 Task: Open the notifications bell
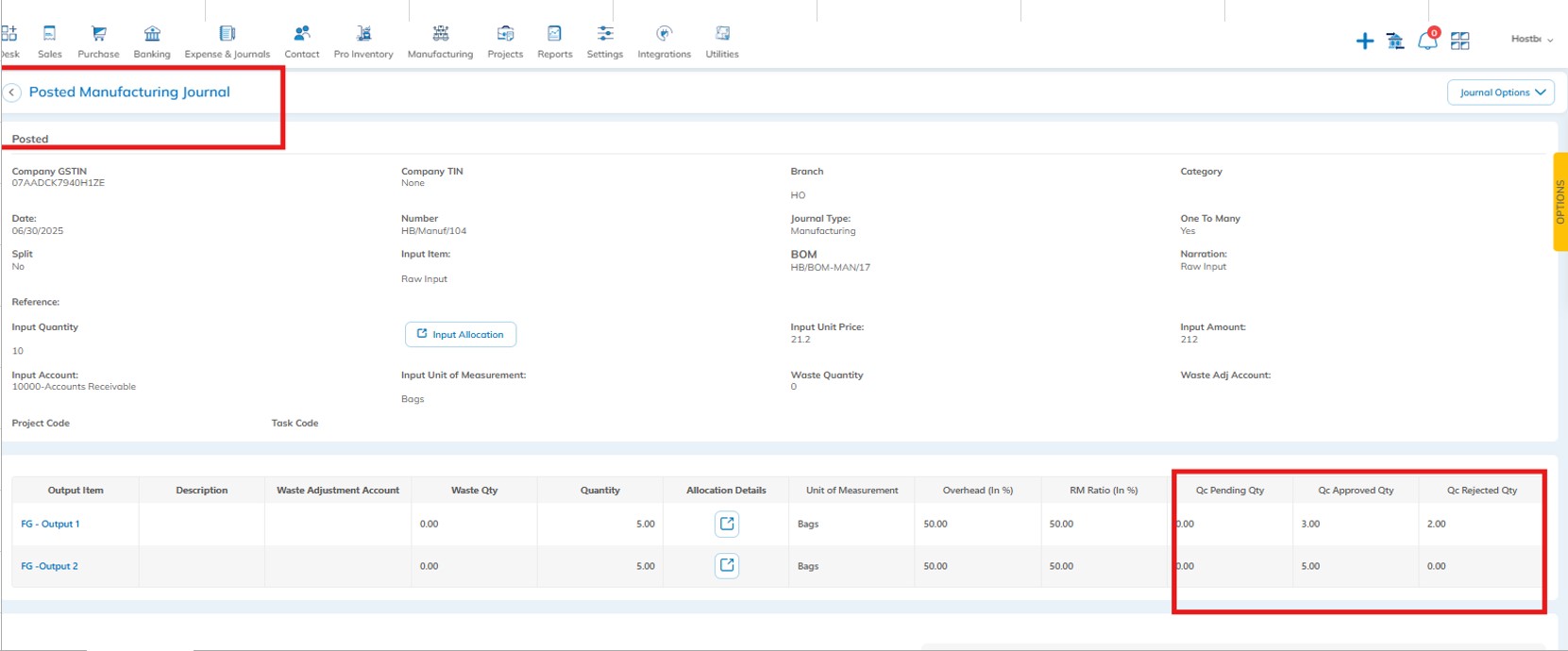(x=1427, y=41)
